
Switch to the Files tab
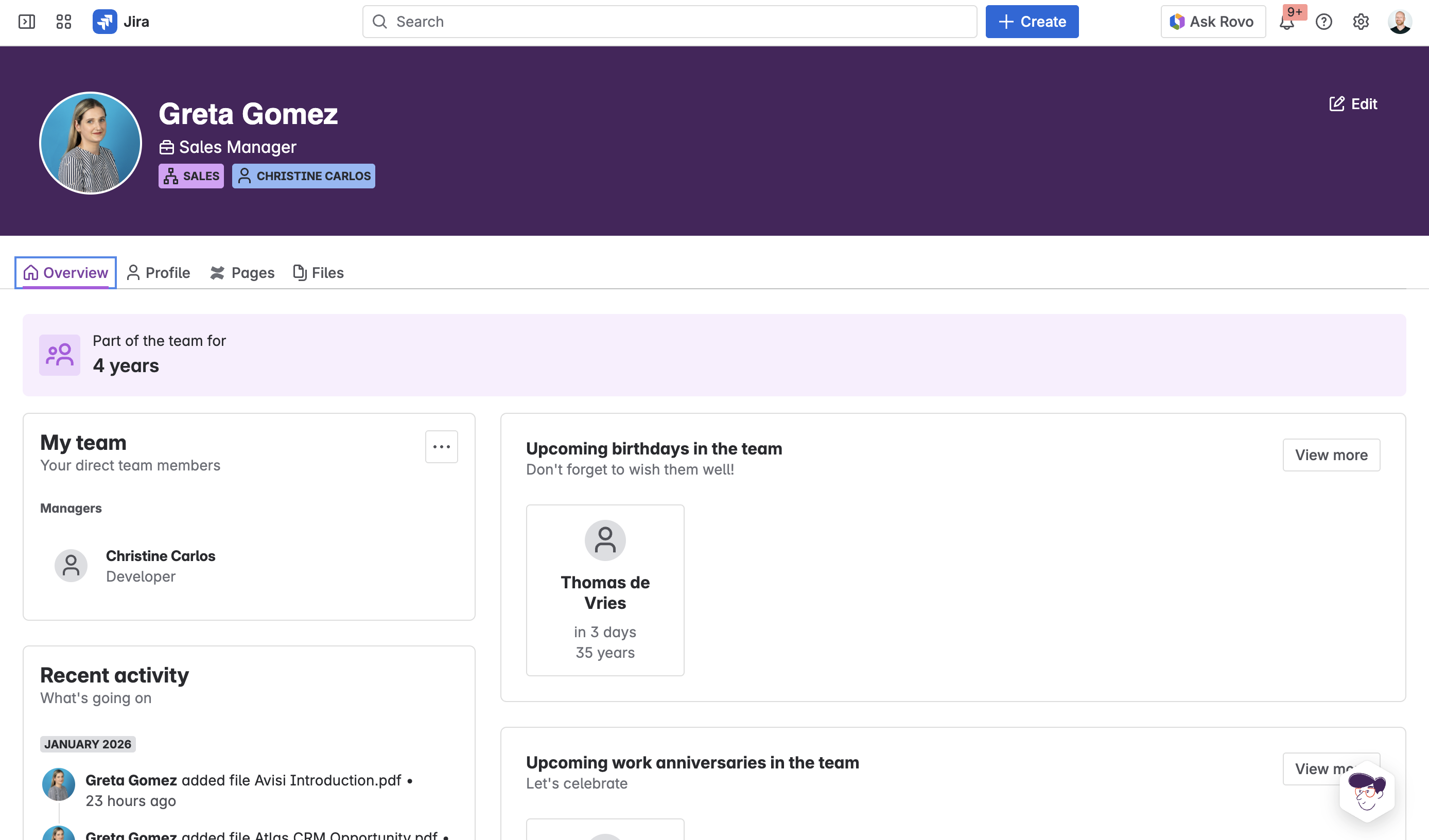318,273
